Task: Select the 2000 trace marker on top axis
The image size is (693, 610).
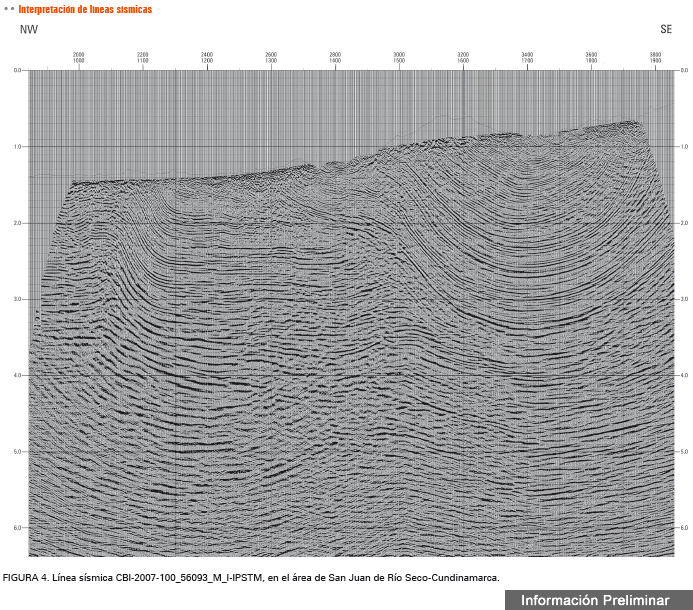Action: click(x=79, y=54)
